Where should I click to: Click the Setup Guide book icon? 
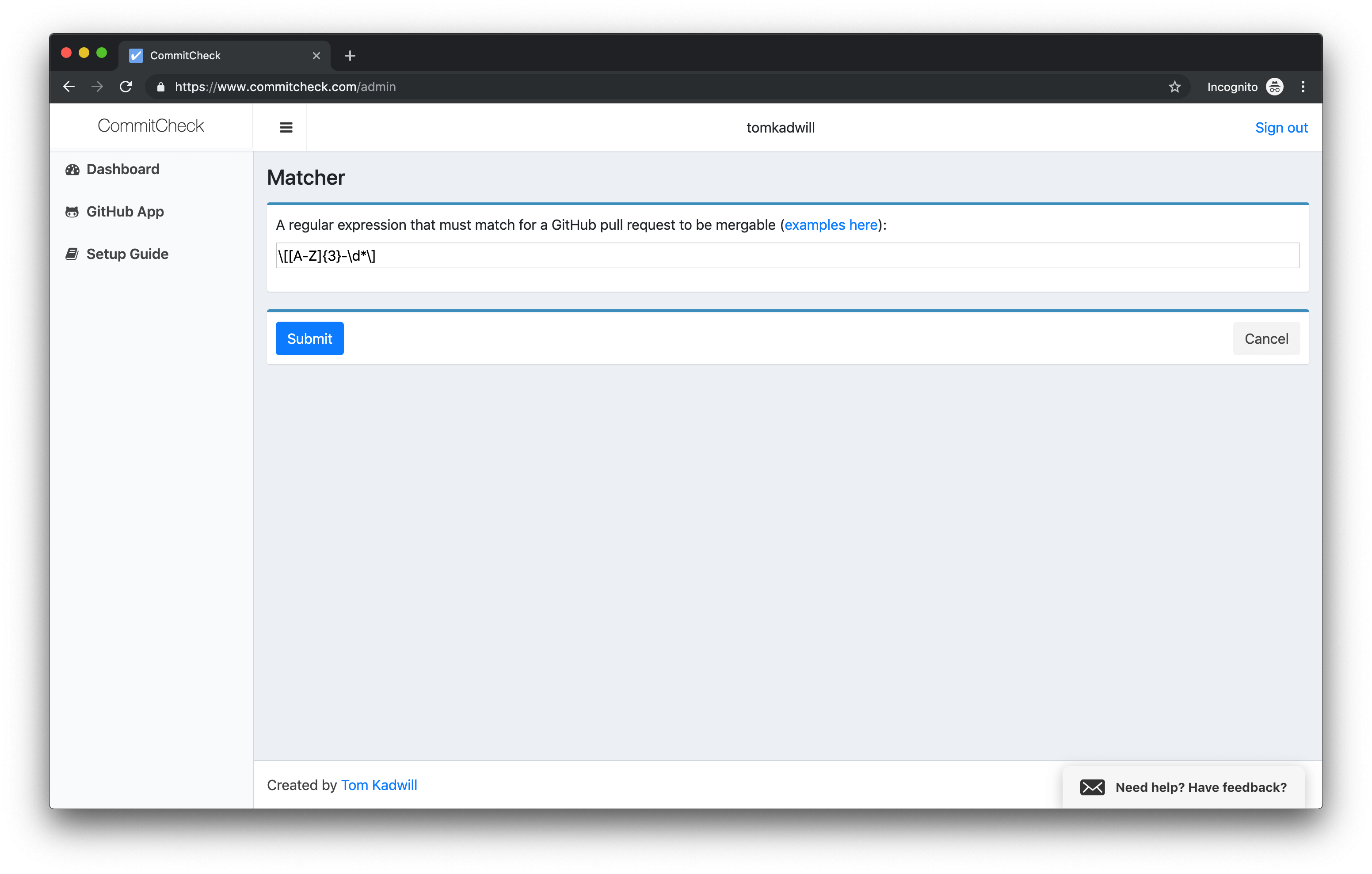coord(72,254)
